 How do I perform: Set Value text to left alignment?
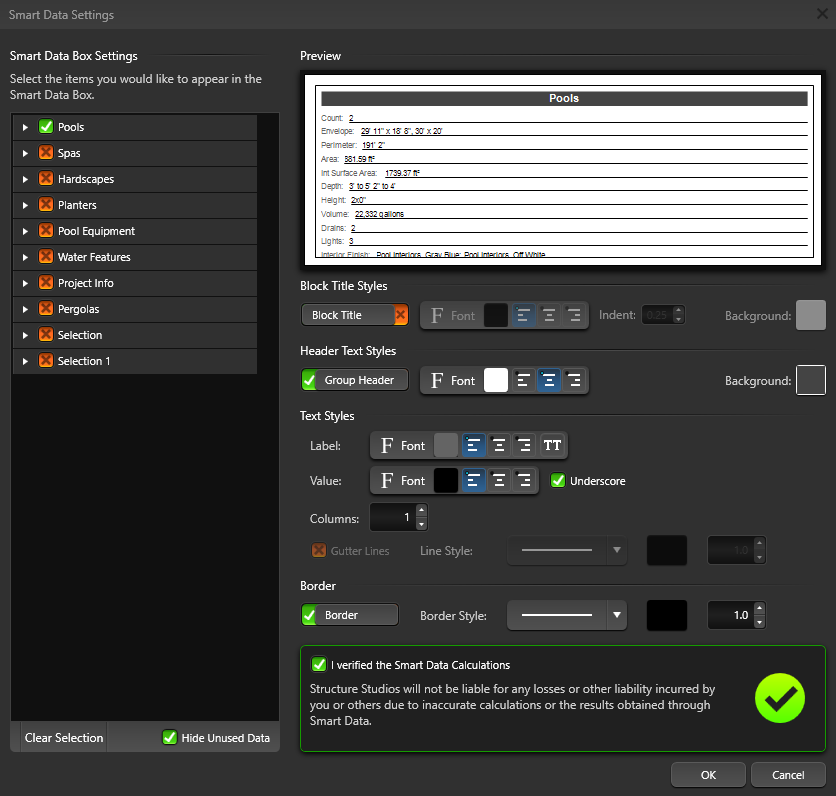[x=473, y=481]
